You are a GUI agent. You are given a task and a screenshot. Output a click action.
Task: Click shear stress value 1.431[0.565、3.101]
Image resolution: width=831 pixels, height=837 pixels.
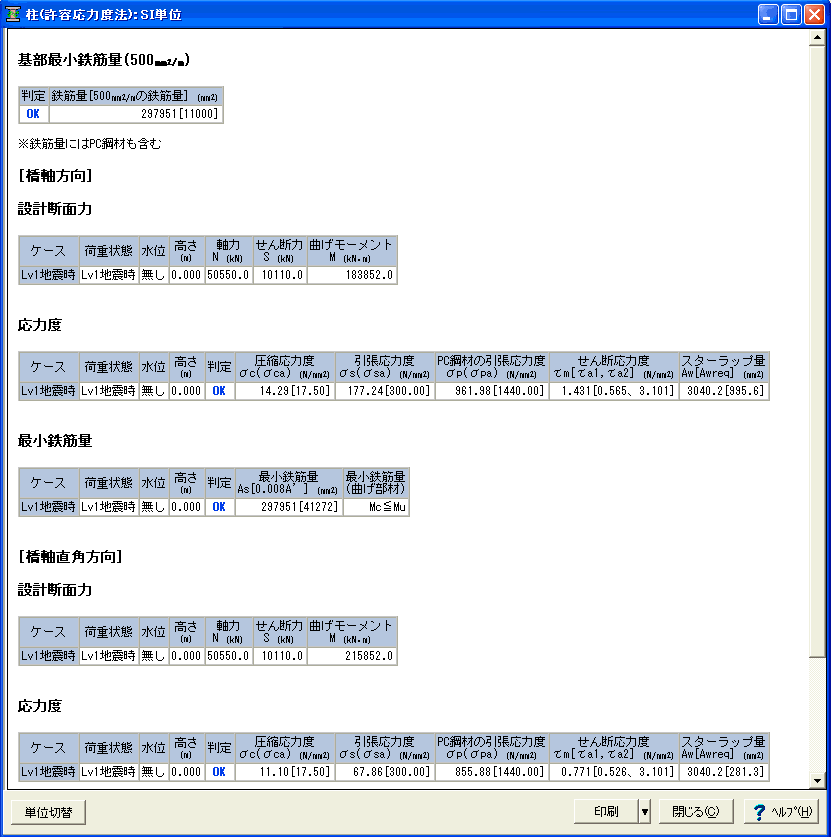click(614, 391)
